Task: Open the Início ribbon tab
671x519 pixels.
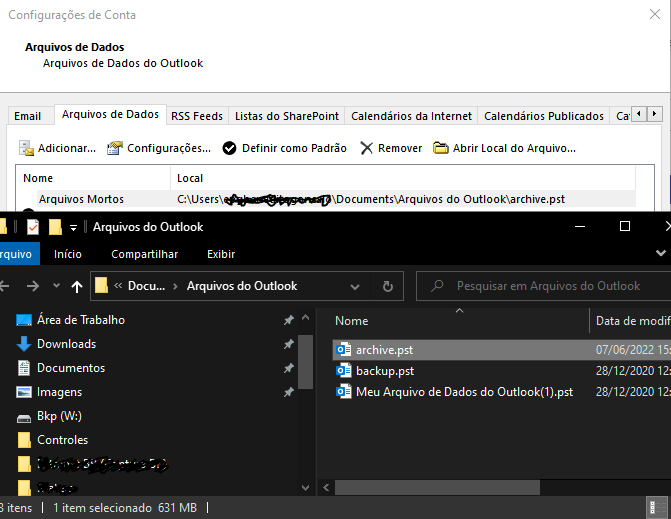Action: [x=68, y=254]
